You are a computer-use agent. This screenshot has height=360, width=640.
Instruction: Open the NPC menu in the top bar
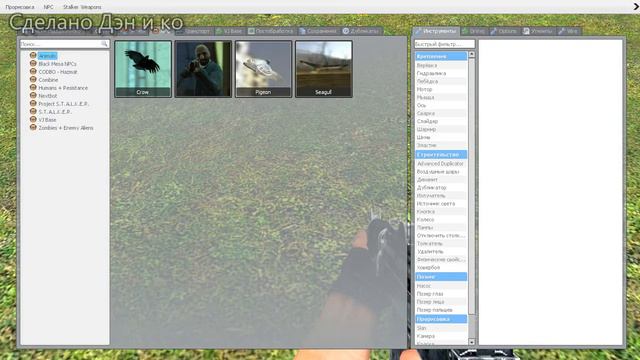pos(49,7)
